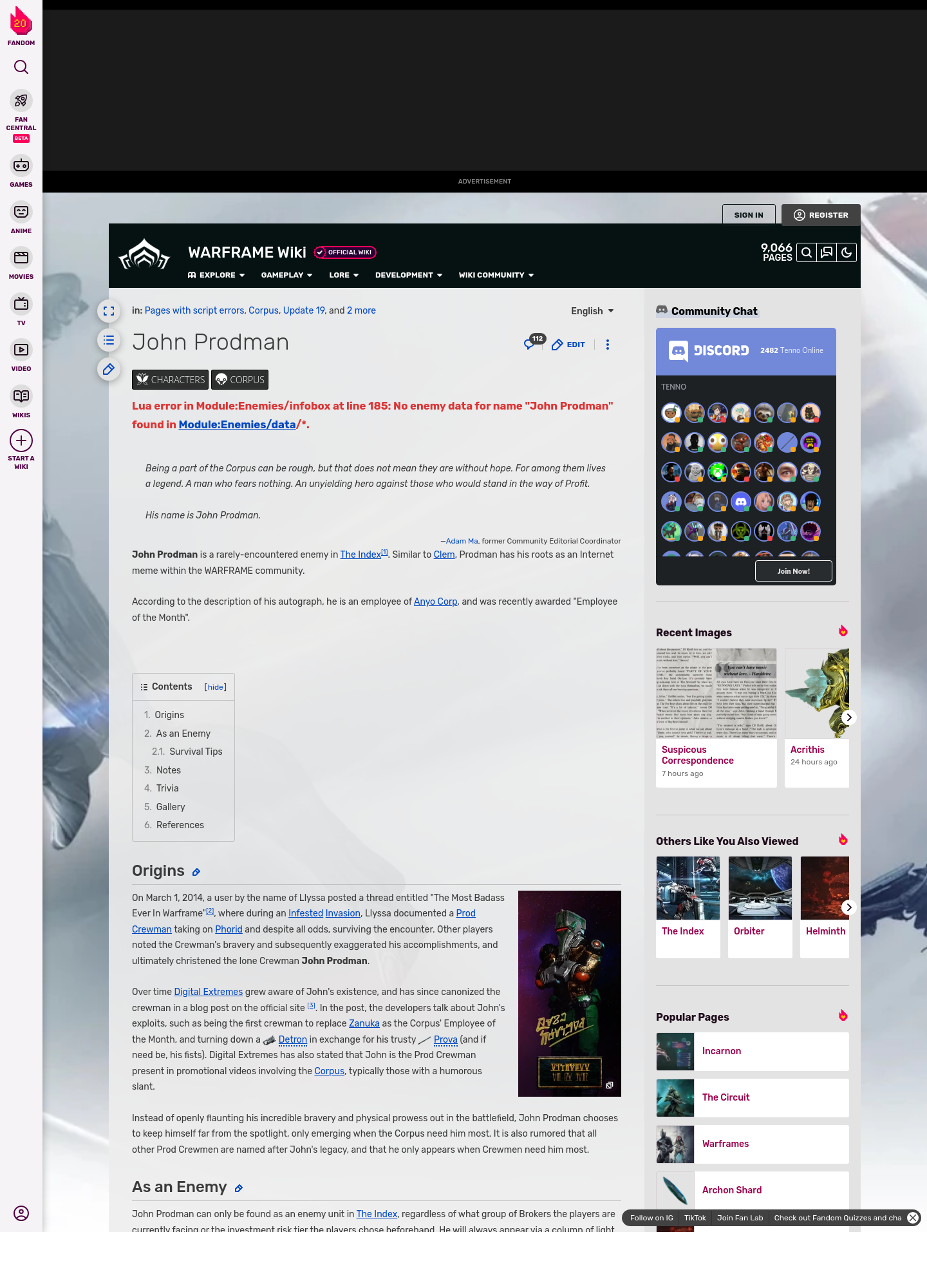Open the English language dropdown
Screen dimensions: 927x1288
592,311
